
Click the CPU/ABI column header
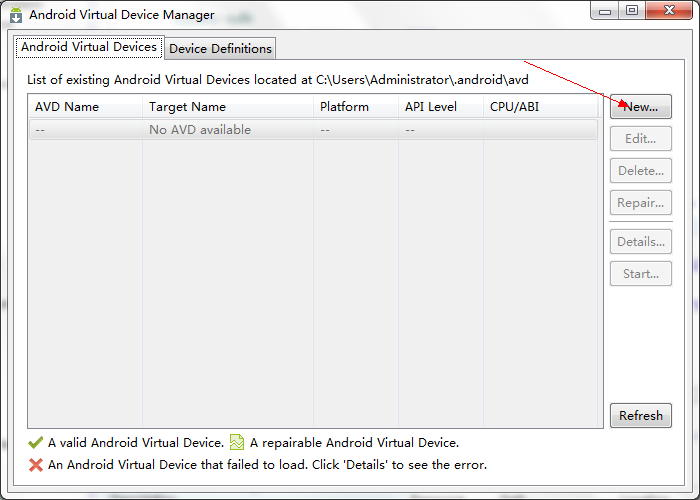(x=541, y=107)
